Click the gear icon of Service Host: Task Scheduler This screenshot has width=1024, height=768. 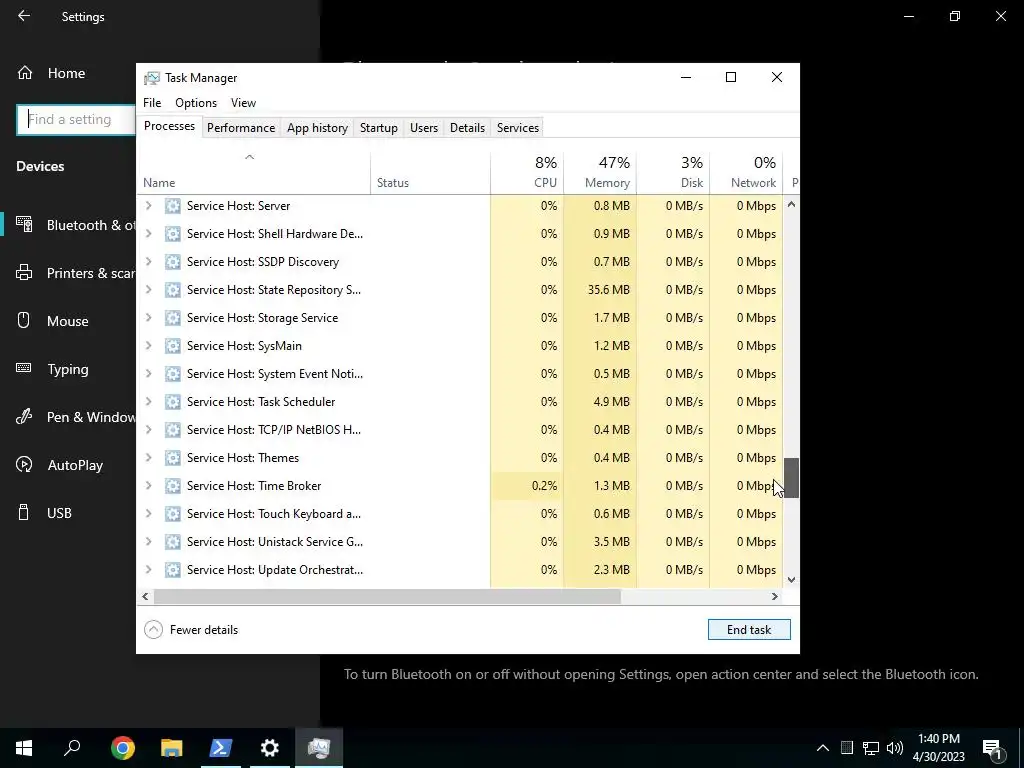tap(172, 402)
